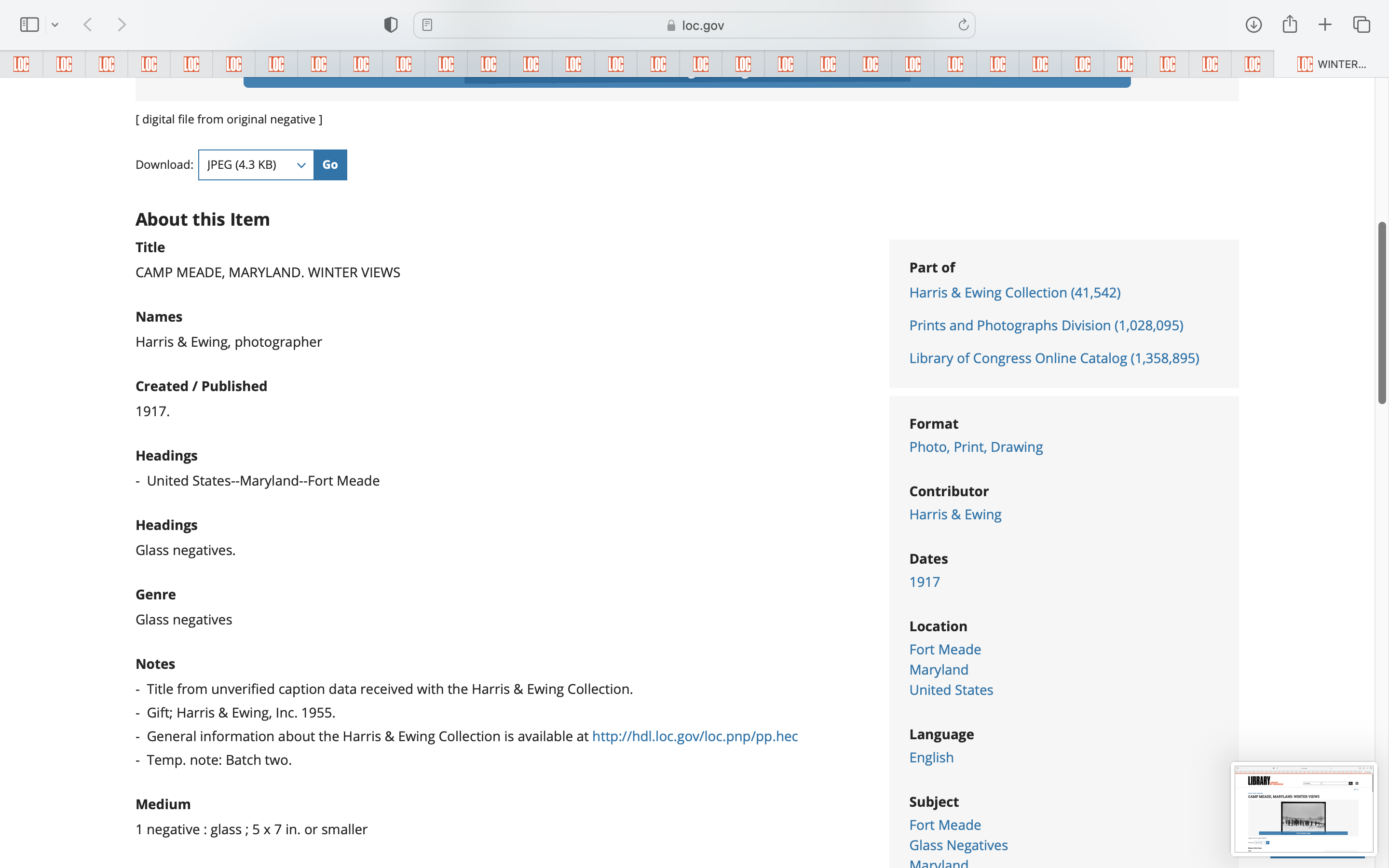Open the Share sheet icon
This screenshot has width=1389, height=868.
(x=1290, y=25)
